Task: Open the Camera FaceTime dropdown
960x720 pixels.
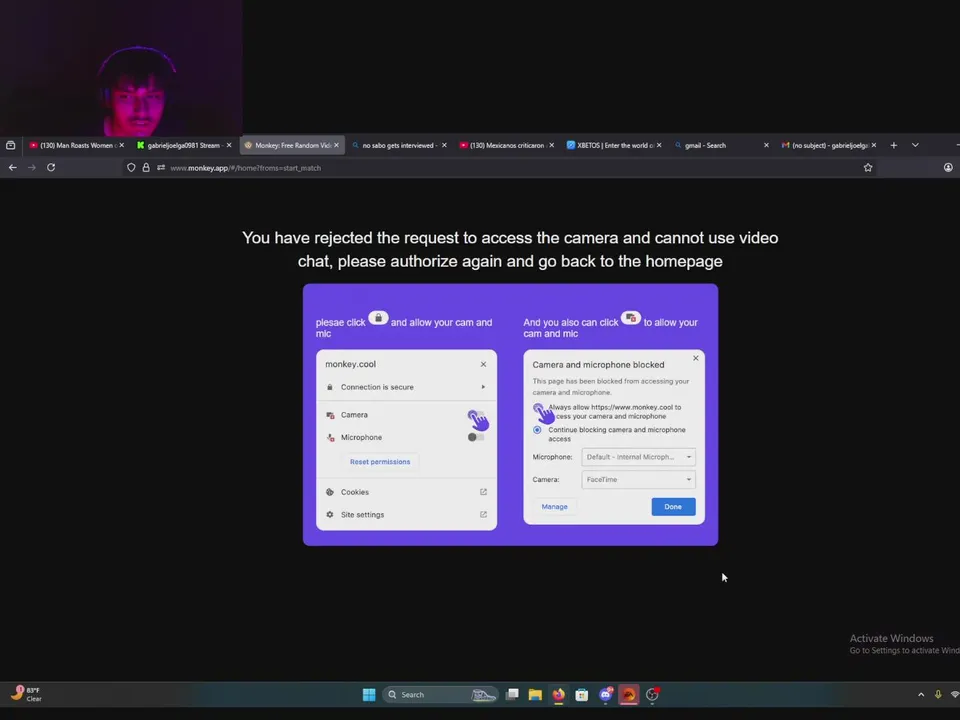Action: (639, 479)
